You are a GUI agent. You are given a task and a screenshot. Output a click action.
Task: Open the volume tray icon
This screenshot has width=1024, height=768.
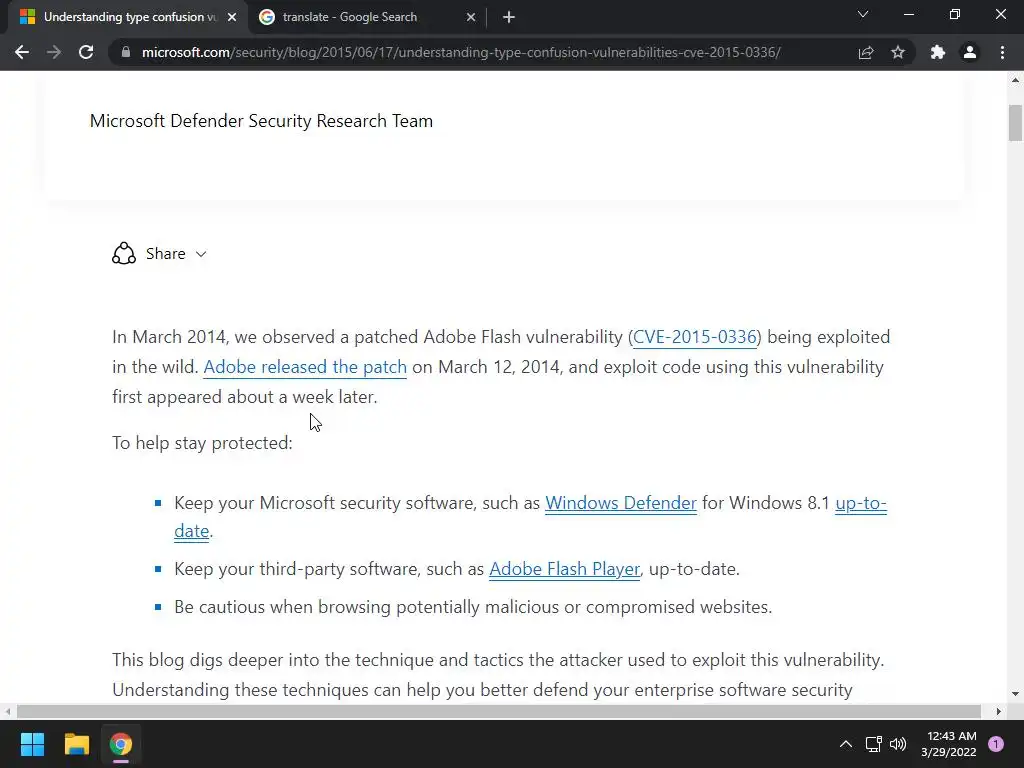click(x=898, y=744)
